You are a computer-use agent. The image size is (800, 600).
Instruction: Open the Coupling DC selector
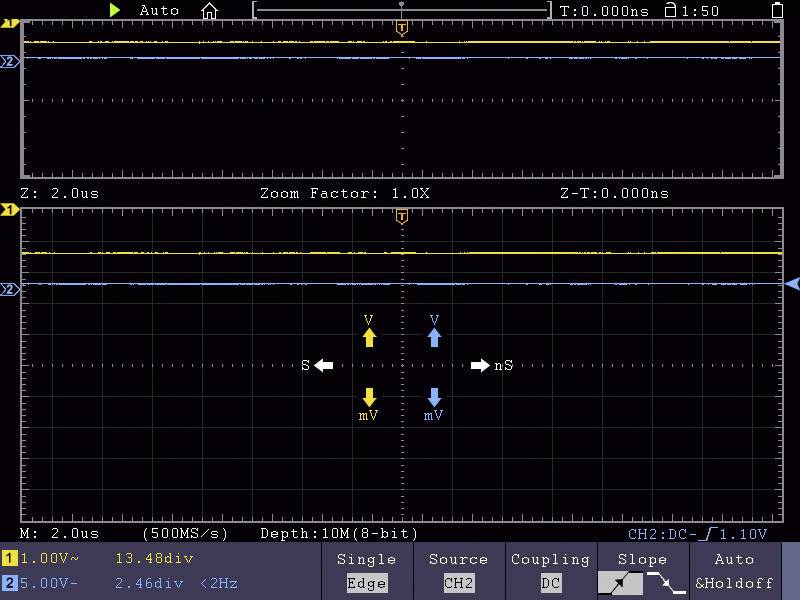point(550,571)
